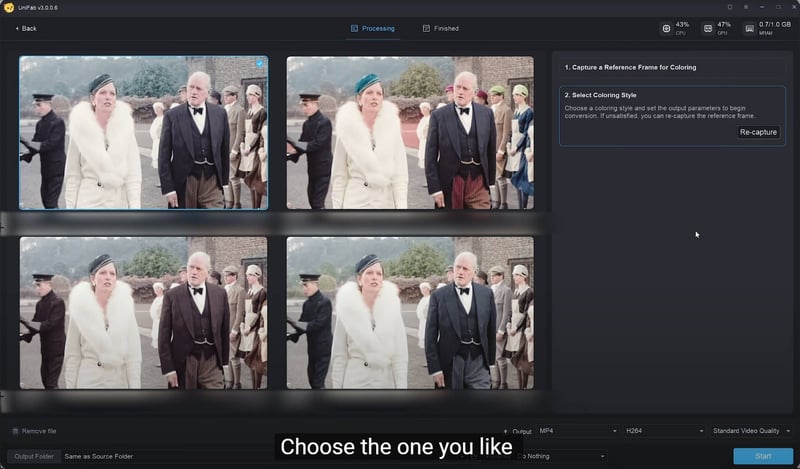This screenshot has width=800, height=469.
Task: Expand the Standard Video Quality dropdown
Action: coord(750,431)
